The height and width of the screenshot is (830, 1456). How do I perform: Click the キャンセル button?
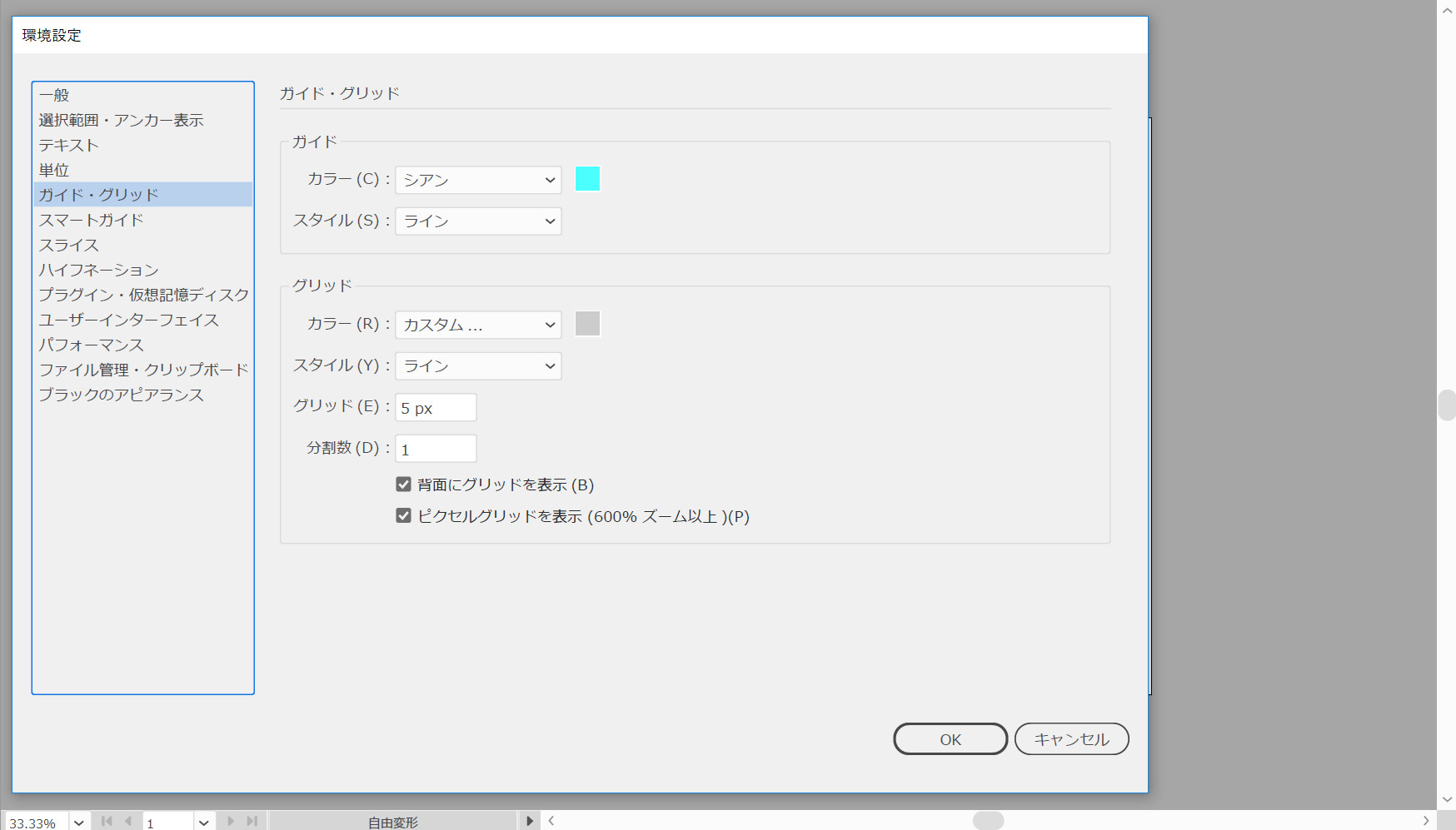(1071, 739)
